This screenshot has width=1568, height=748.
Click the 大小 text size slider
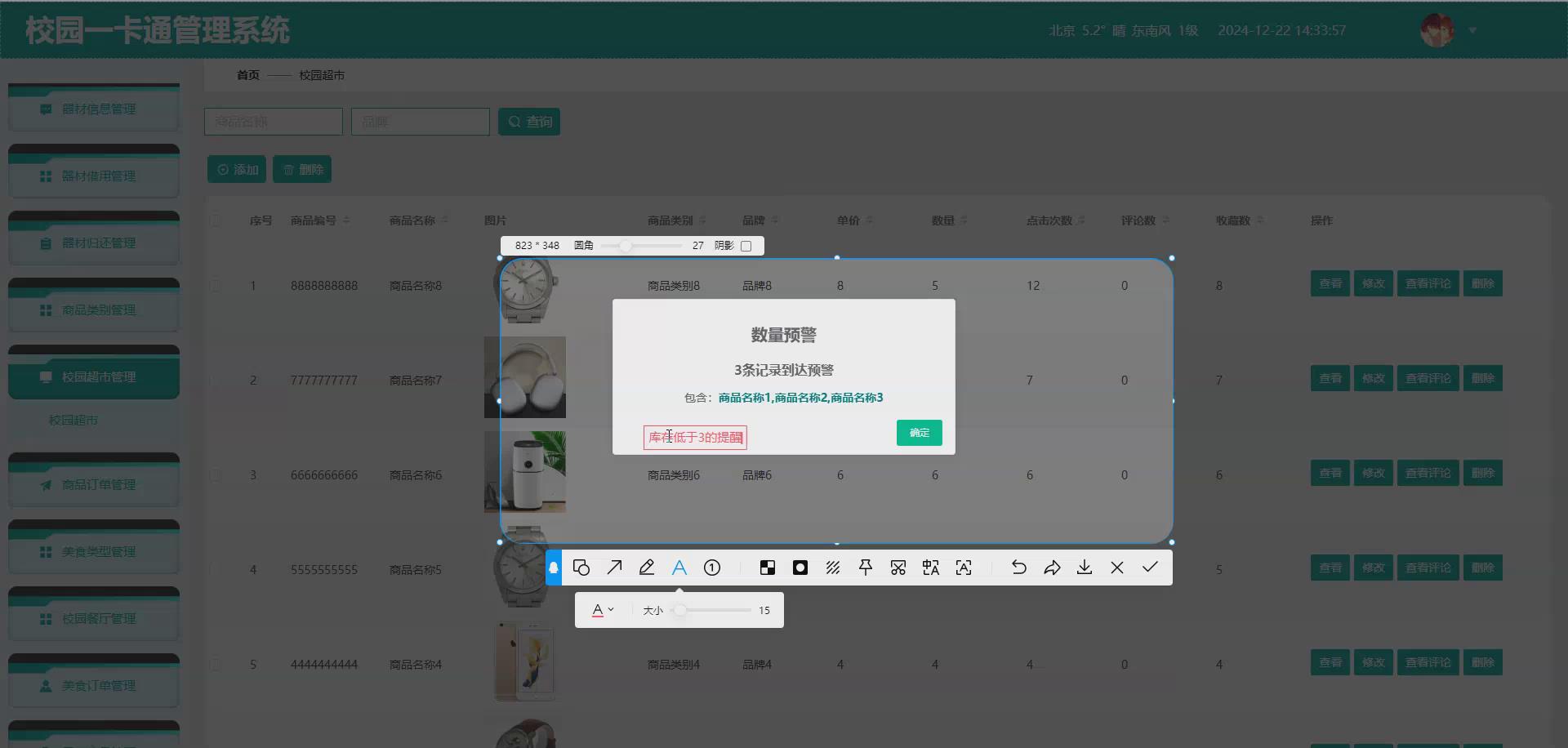tap(710, 610)
